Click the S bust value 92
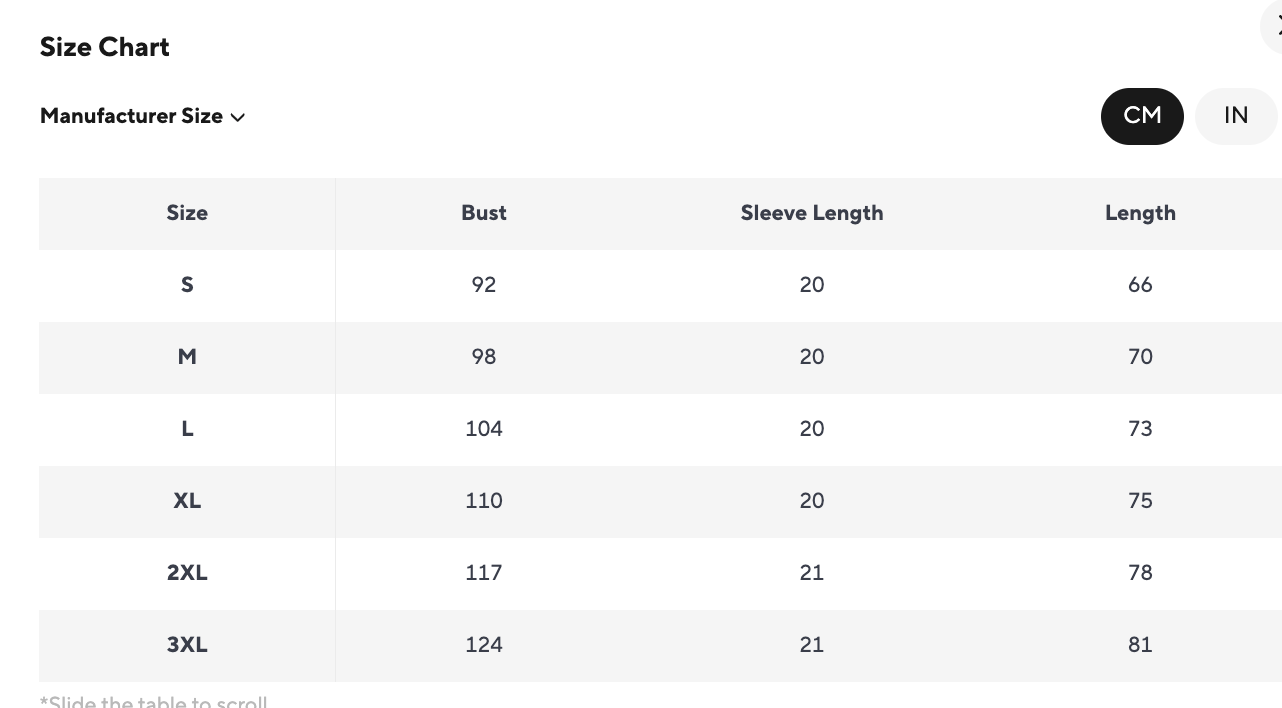 pos(484,285)
